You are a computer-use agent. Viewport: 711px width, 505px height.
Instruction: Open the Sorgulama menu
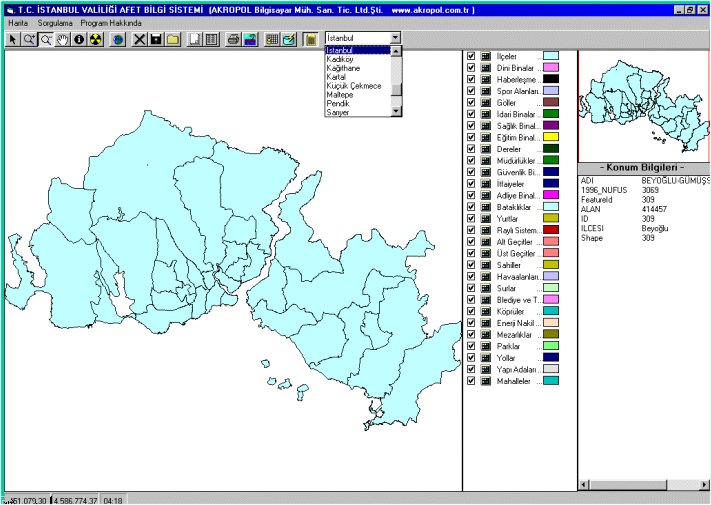(54, 22)
